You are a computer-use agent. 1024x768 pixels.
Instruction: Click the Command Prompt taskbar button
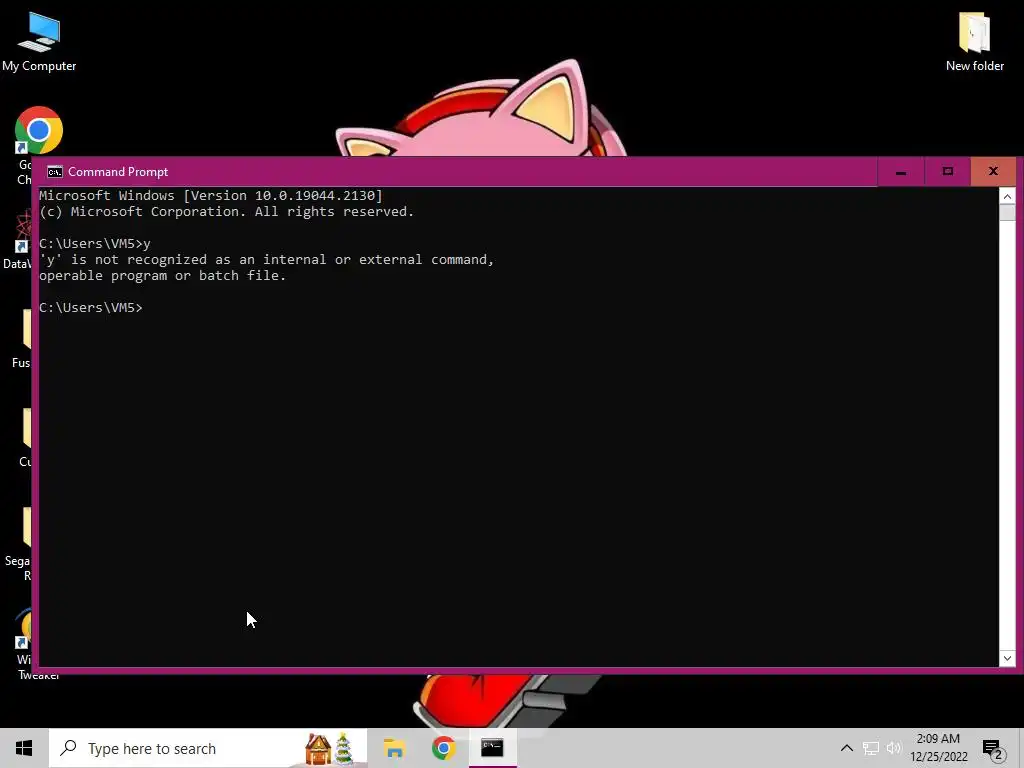(x=492, y=748)
